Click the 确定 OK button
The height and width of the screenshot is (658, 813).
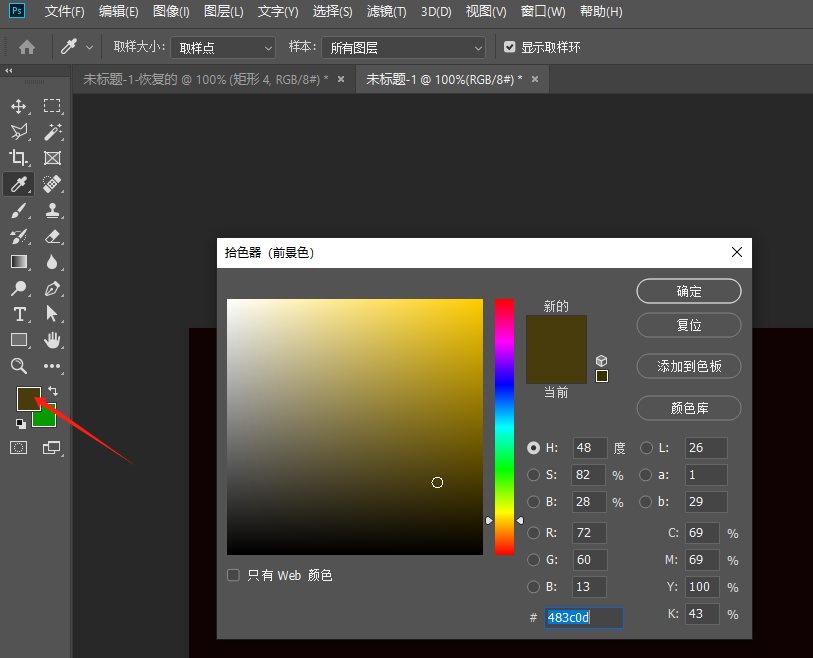pyautogui.click(x=689, y=291)
